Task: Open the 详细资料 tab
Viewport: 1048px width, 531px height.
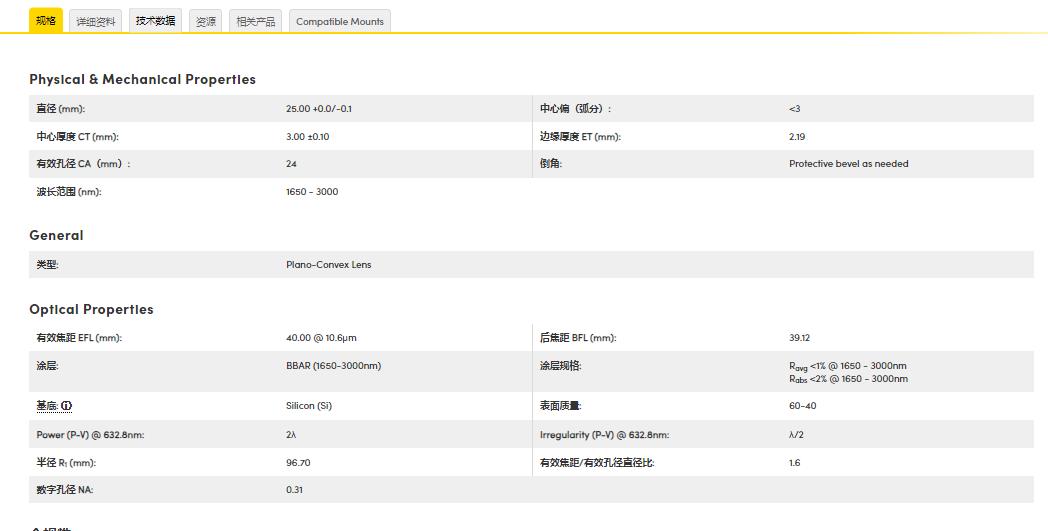Action: click(x=96, y=21)
